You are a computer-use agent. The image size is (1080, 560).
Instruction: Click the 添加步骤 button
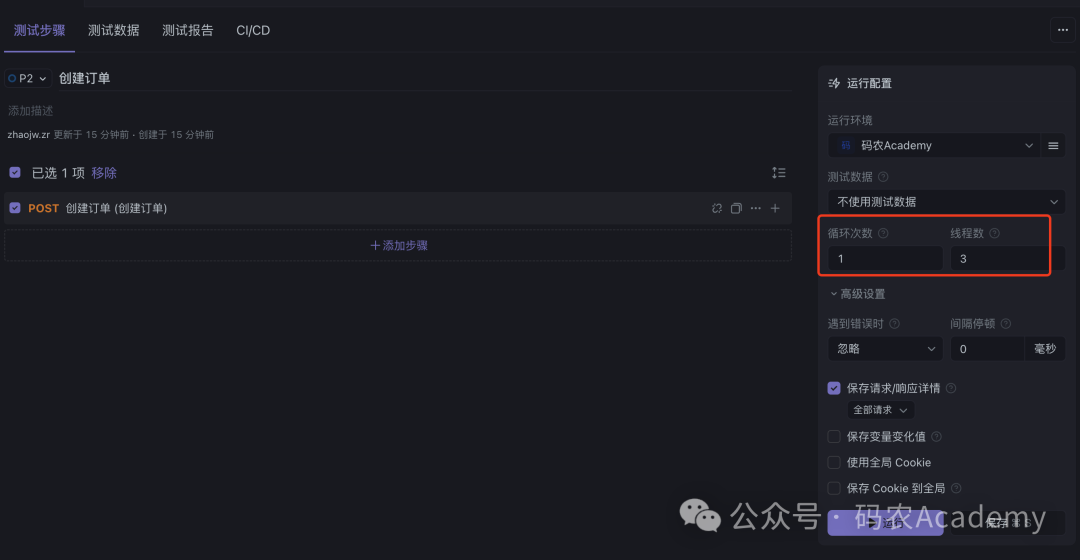(399, 245)
